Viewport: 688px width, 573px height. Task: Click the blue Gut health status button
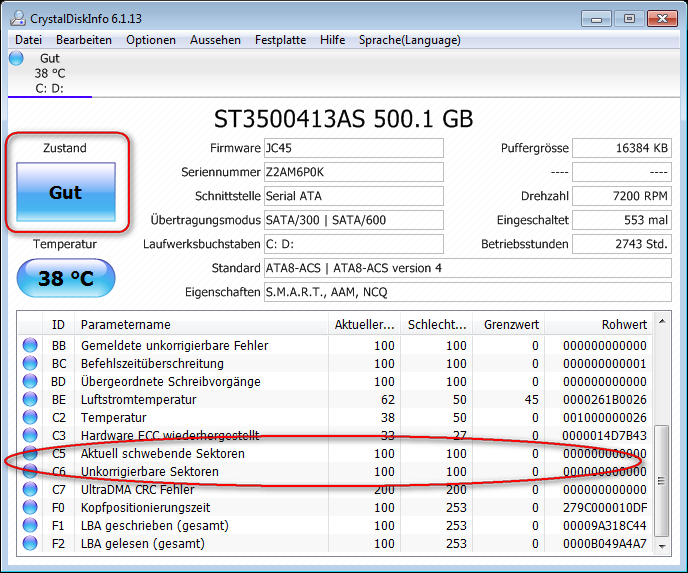(x=66, y=193)
